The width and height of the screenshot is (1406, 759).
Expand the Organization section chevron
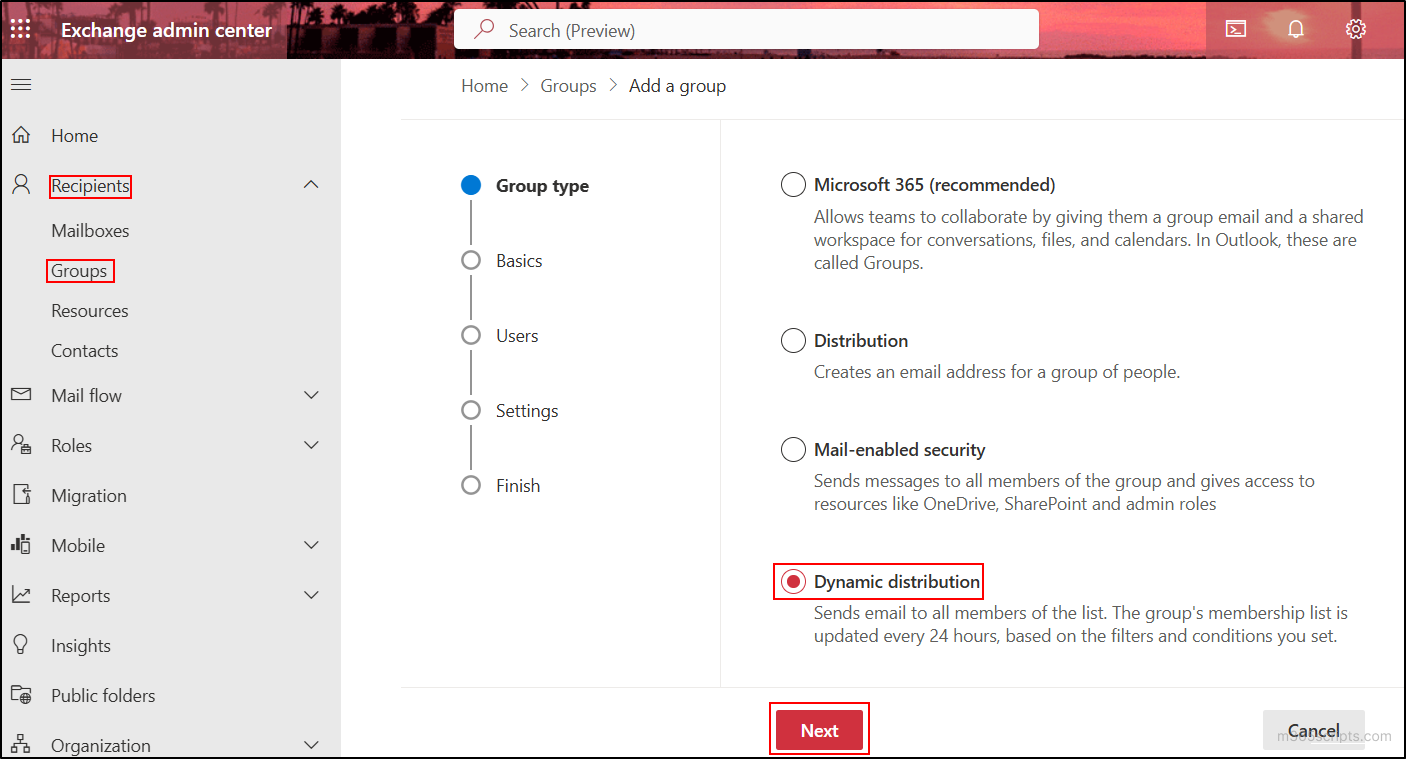(311, 745)
